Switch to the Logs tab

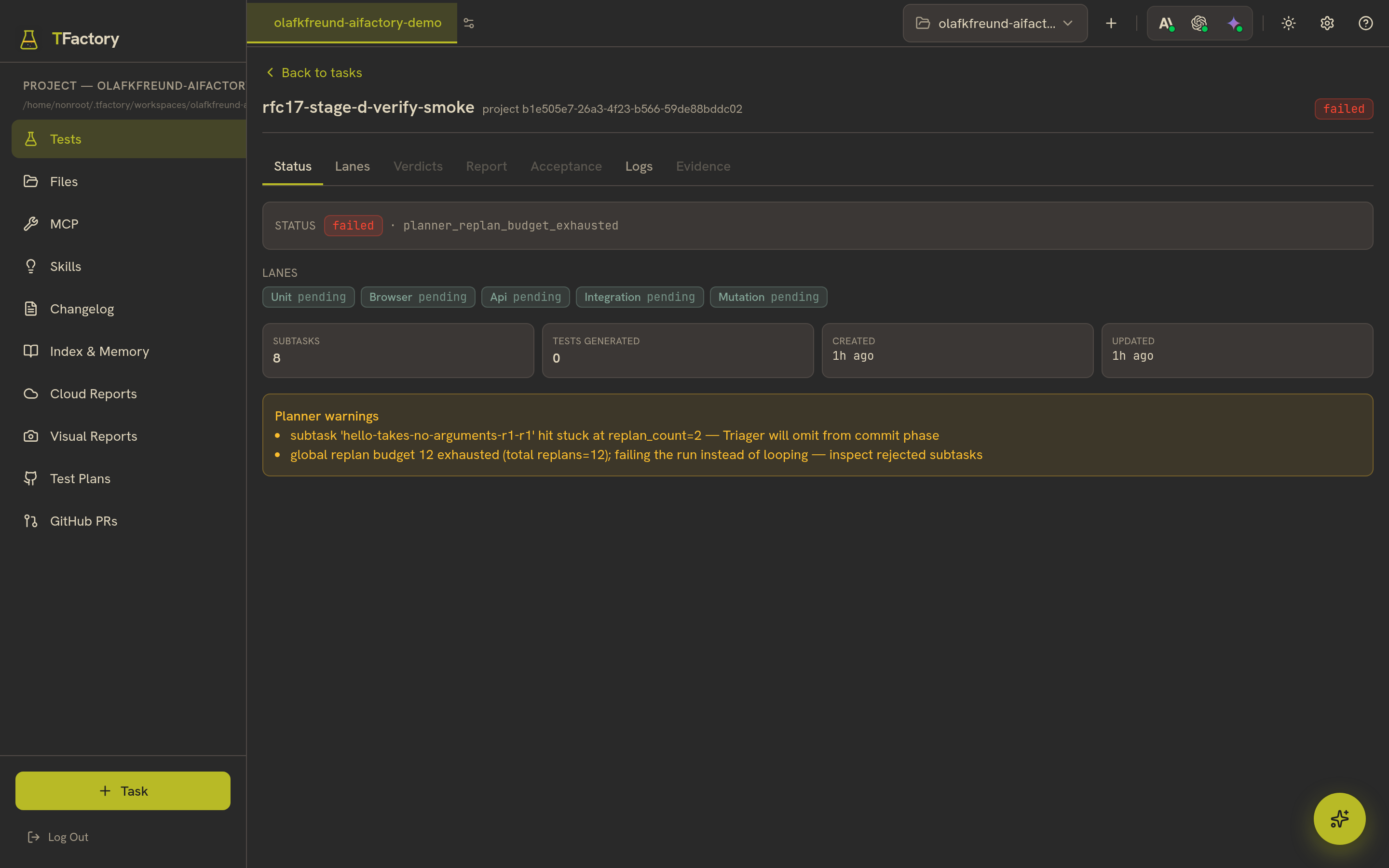(x=639, y=166)
